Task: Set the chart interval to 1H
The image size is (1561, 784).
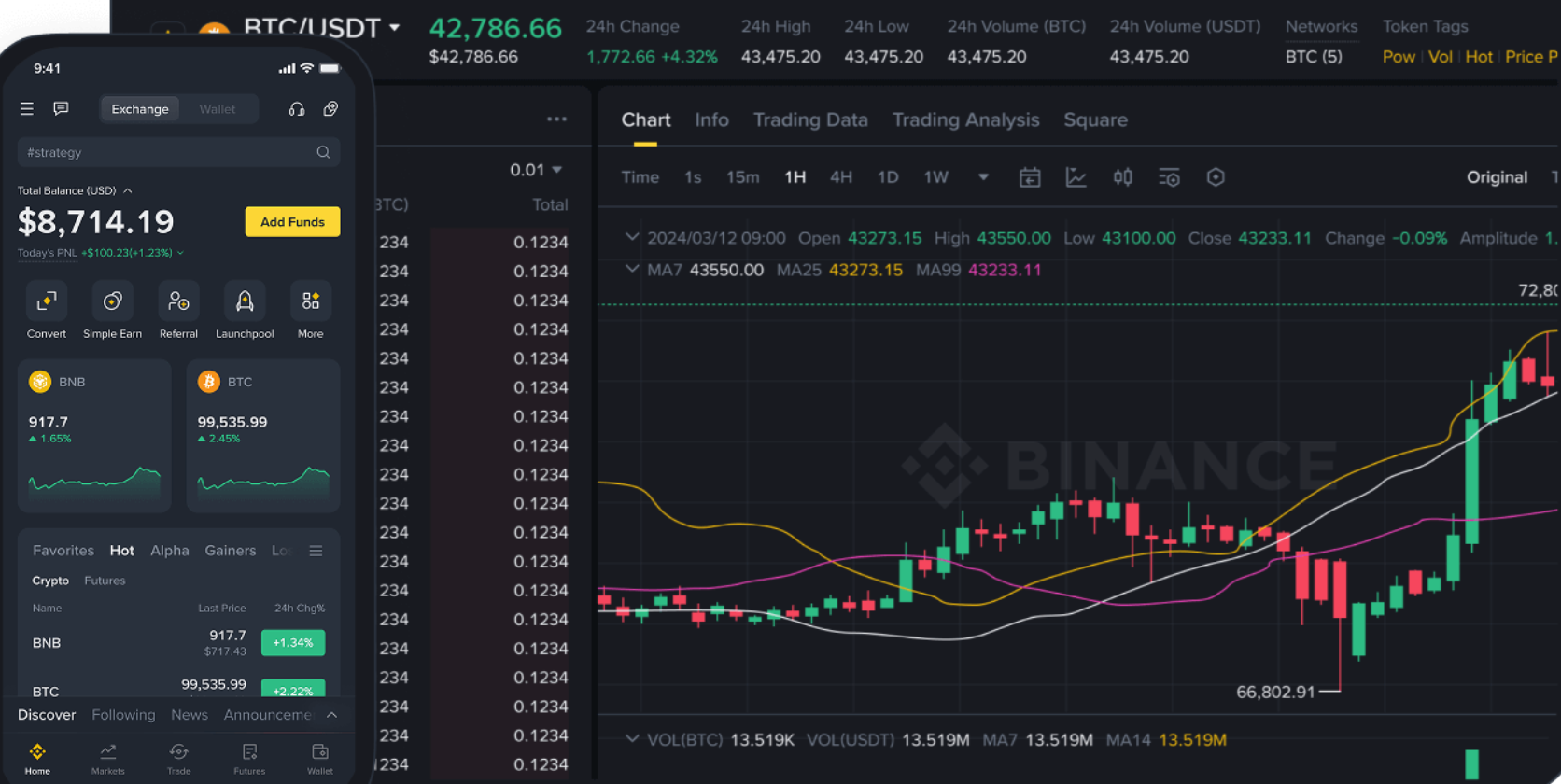Action: pyautogui.click(x=795, y=177)
